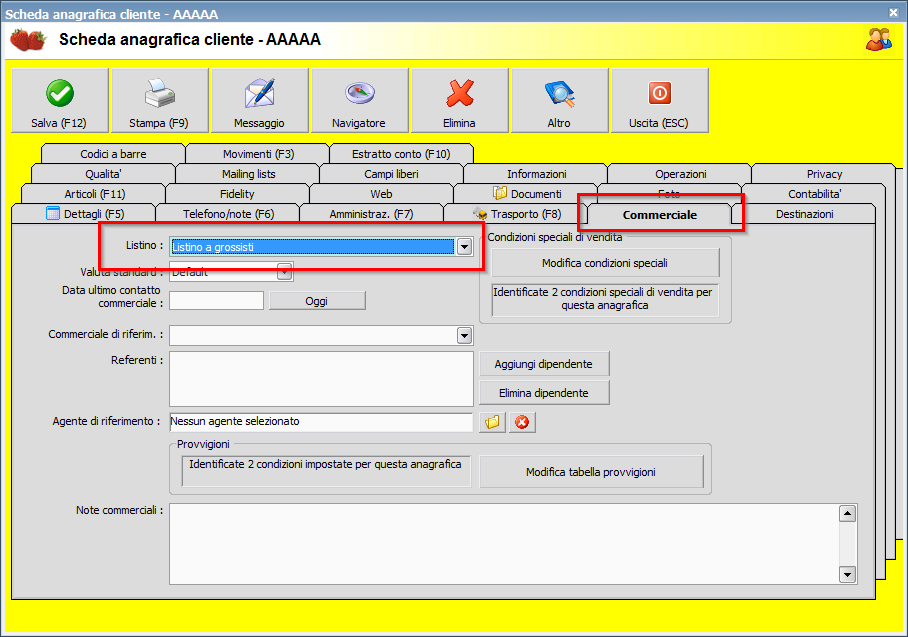Open agent selection with the folder icon

point(492,422)
